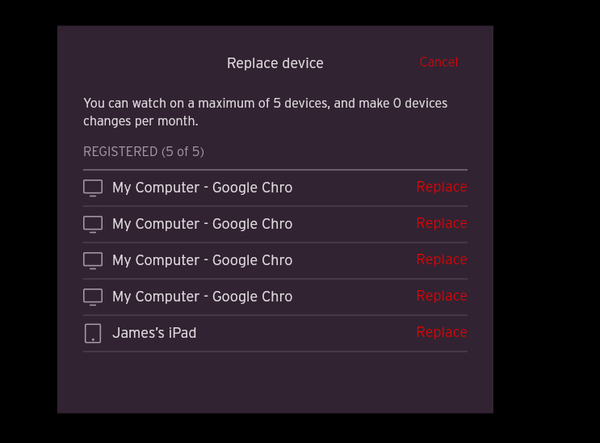Replace the fourth My Computer - Google Chro device
The image size is (600, 443).
(x=442, y=296)
